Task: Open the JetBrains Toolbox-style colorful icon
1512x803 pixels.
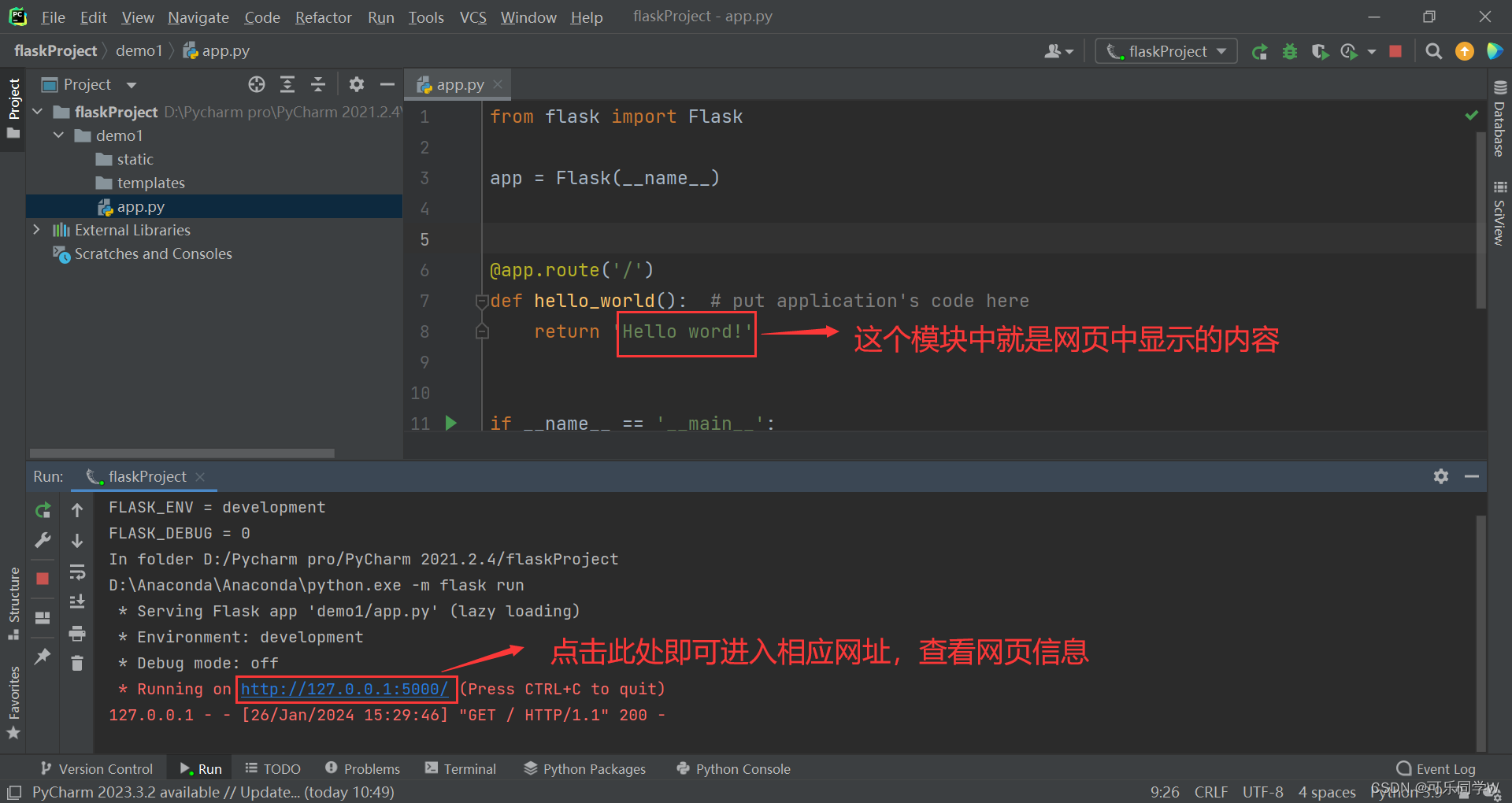Action: tap(1494, 51)
